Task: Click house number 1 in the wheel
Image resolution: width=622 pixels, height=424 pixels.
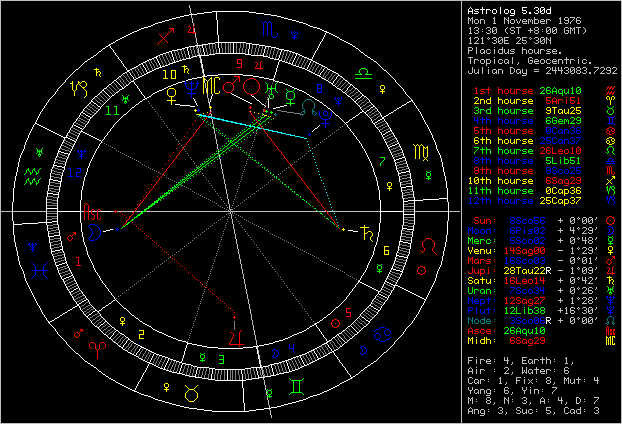Action: 78,261
